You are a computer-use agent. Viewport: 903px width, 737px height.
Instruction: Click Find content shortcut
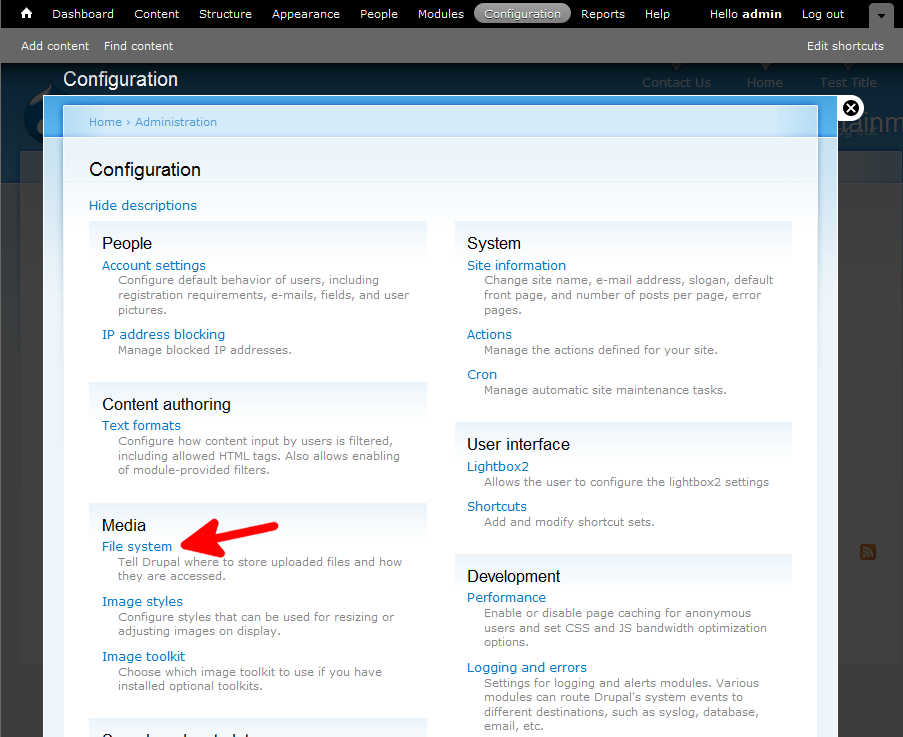pyautogui.click(x=138, y=46)
